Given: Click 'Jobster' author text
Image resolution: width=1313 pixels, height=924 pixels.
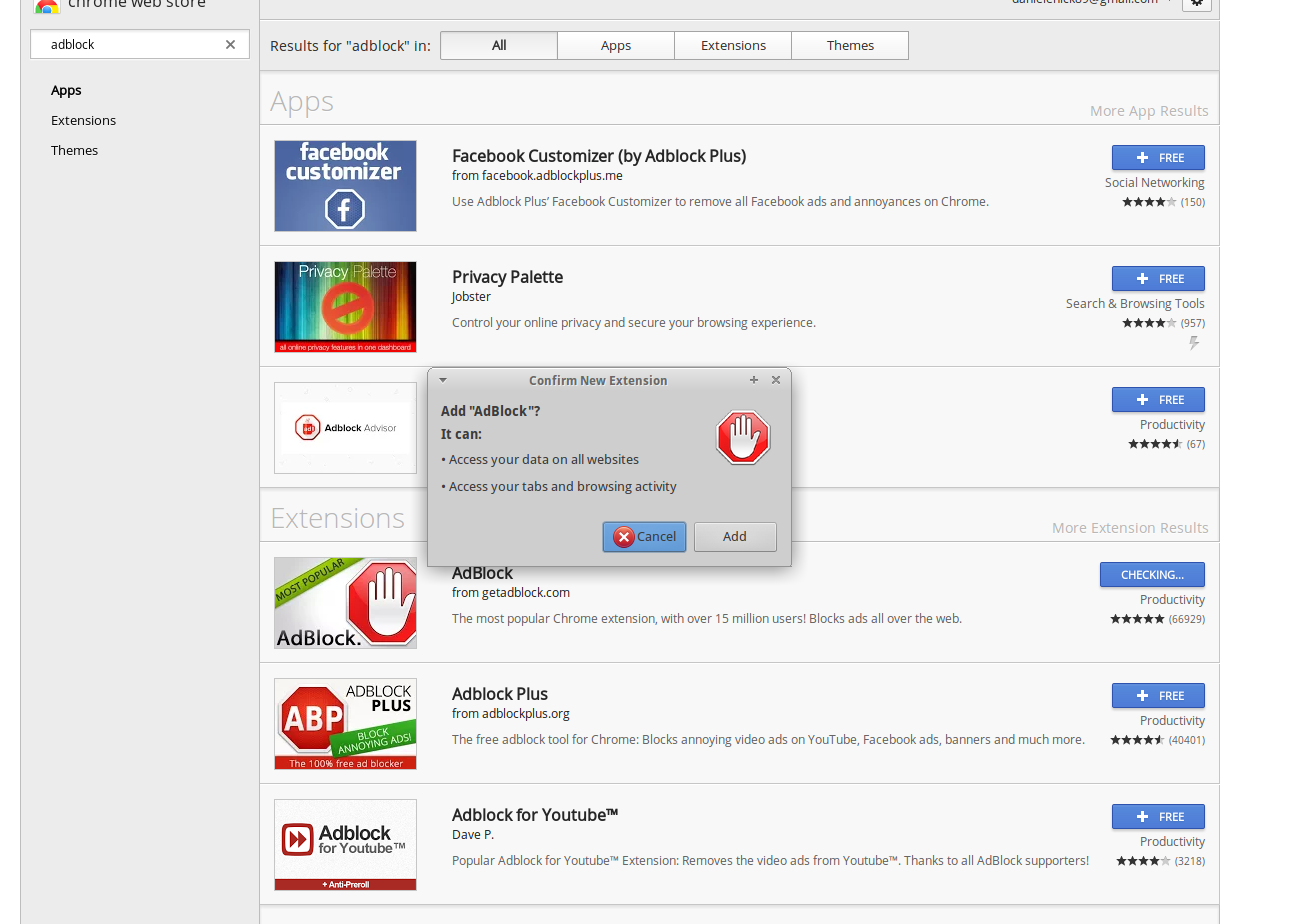Looking at the screenshot, I should click(471, 297).
